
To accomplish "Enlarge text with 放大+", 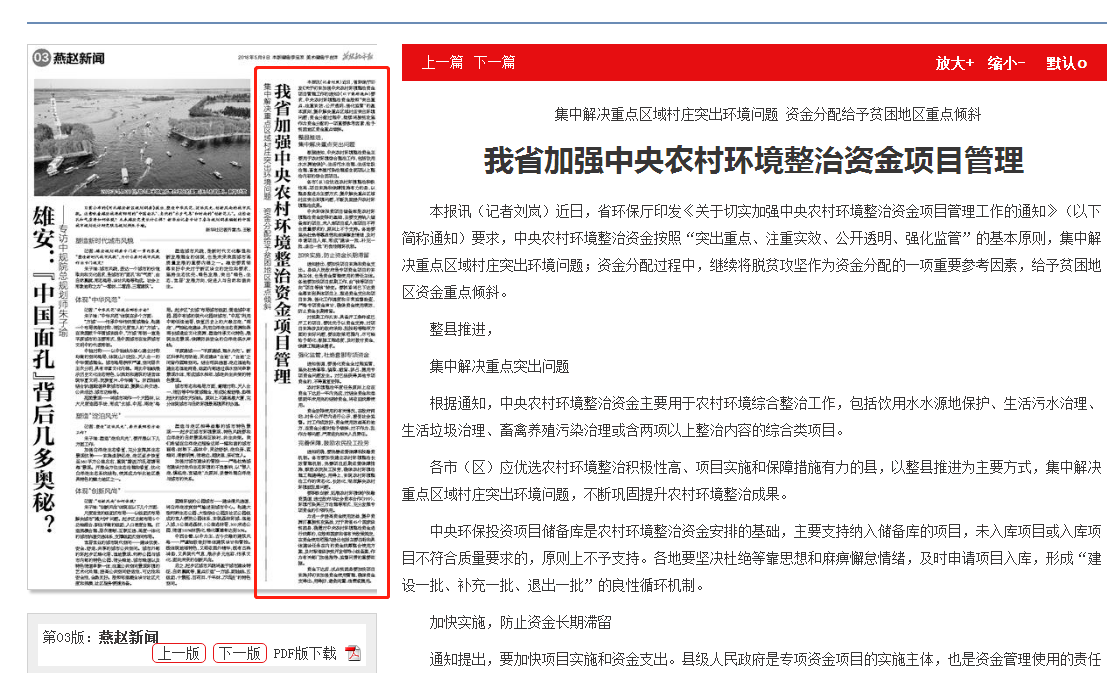I will pyautogui.click(x=954, y=63).
